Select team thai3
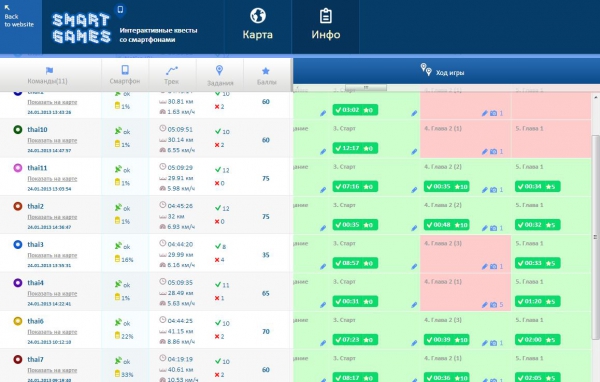This screenshot has height=382, width=600. point(36,244)
